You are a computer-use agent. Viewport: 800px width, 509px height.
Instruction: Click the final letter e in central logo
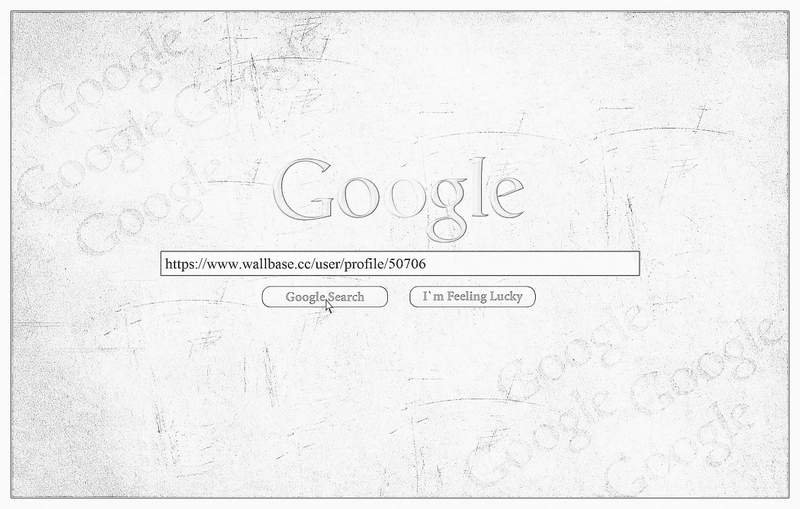point(507,197)
